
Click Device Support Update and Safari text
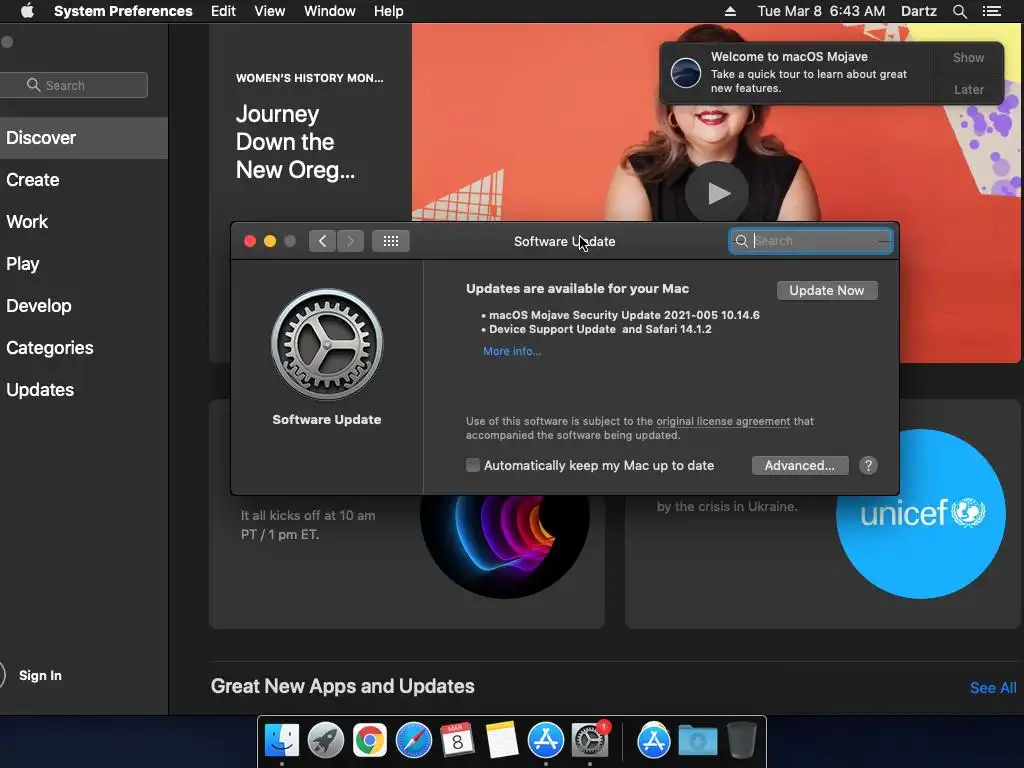click(600, 329)
